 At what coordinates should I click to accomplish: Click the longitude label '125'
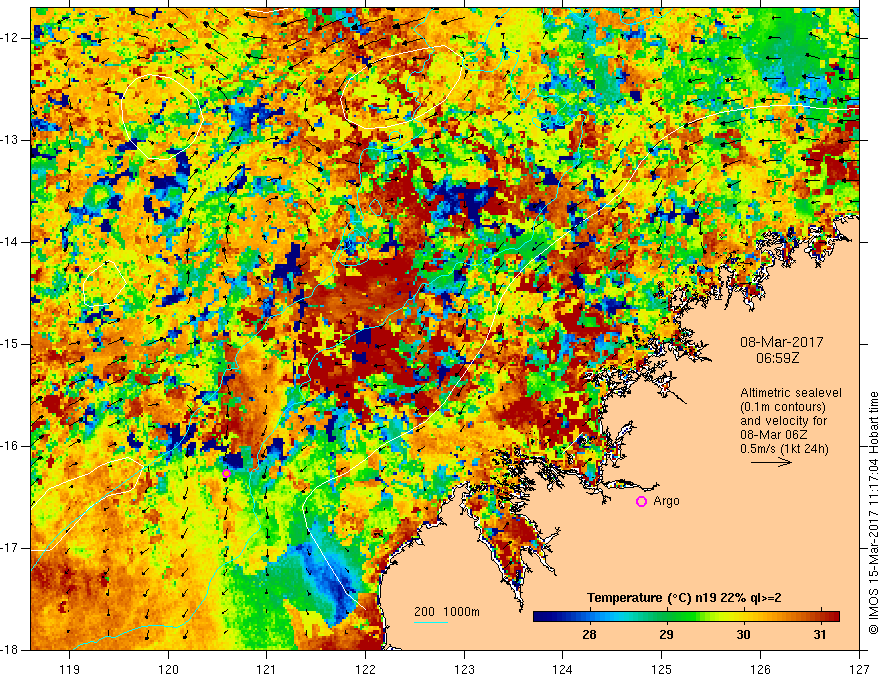tap(662, 669)
